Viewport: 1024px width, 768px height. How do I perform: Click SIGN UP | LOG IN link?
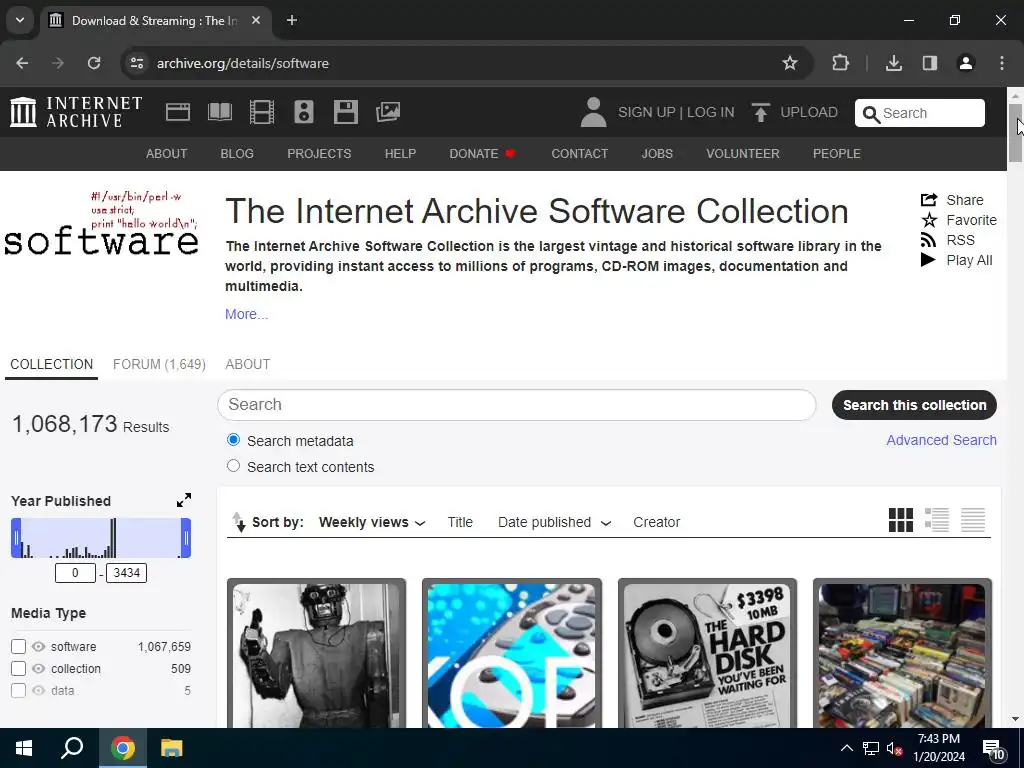click(676, 112)
